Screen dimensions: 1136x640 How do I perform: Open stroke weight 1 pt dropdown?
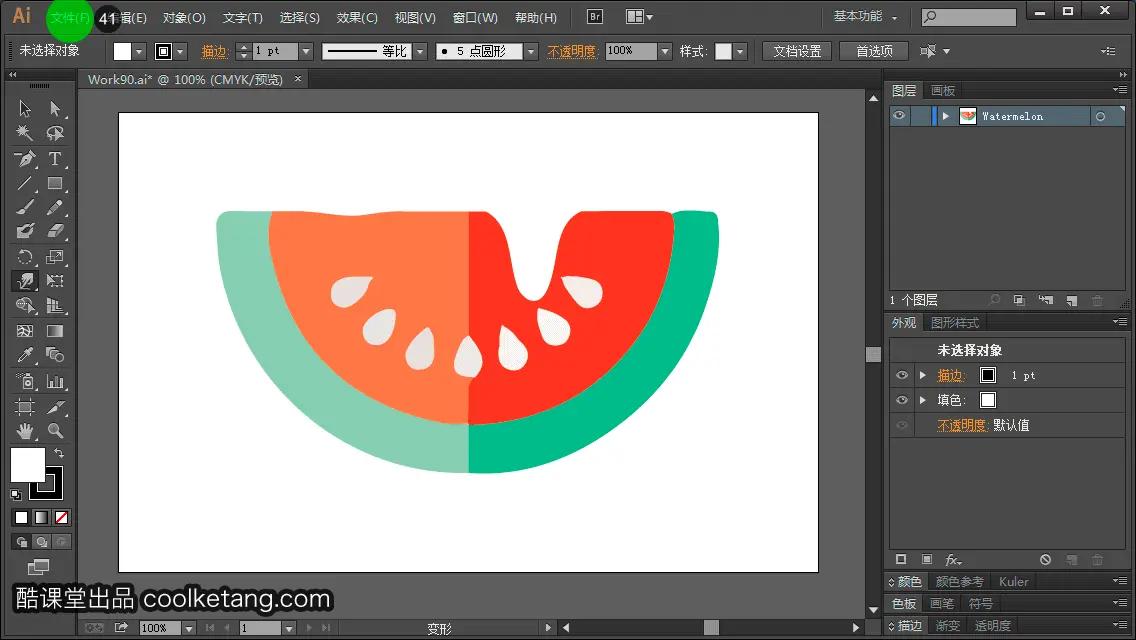(306, 51)
